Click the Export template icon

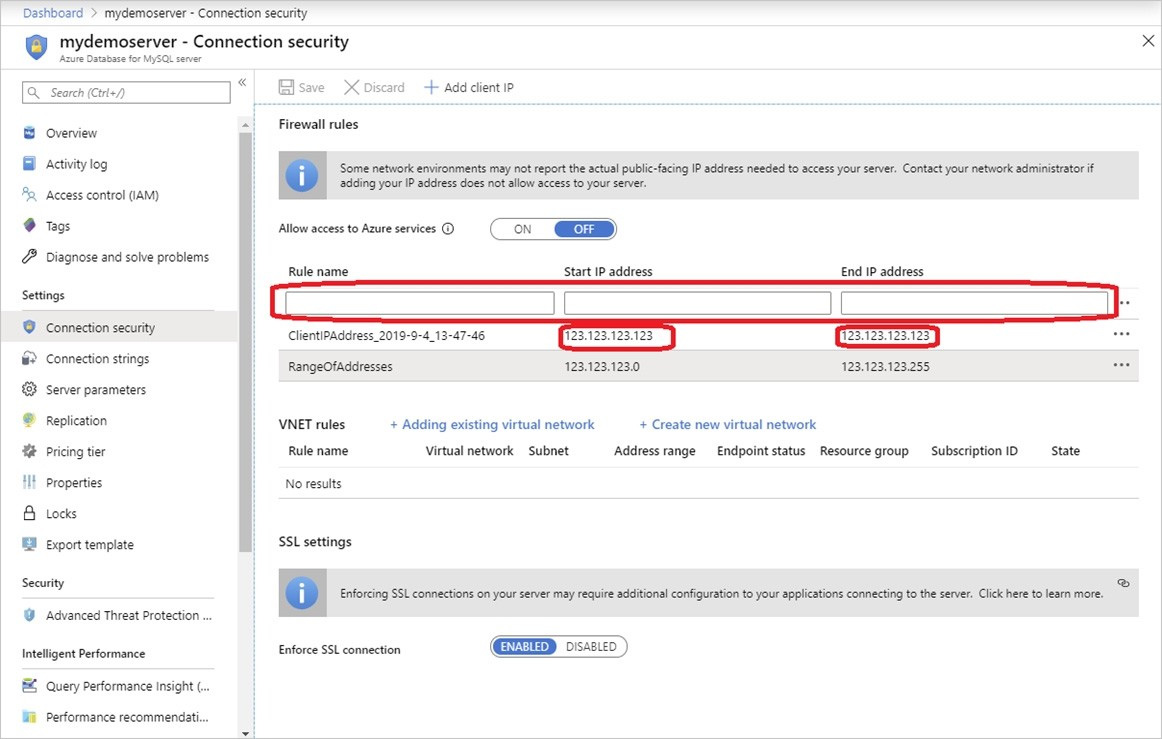pyautogui.click(x=30, y=544)
